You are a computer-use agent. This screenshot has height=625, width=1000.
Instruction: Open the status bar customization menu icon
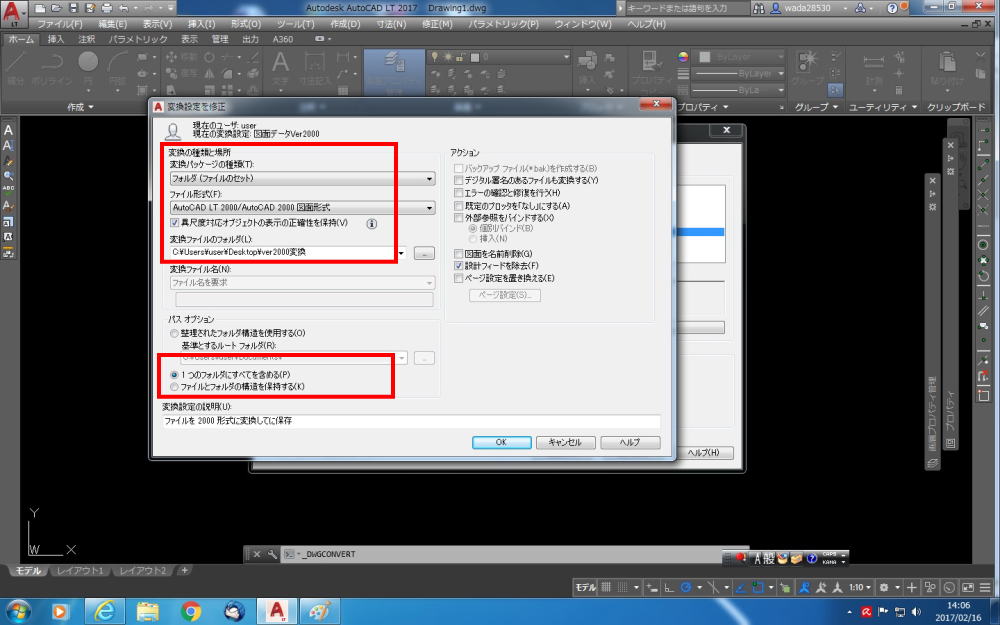pyautogui.click(x=985, y=587)
